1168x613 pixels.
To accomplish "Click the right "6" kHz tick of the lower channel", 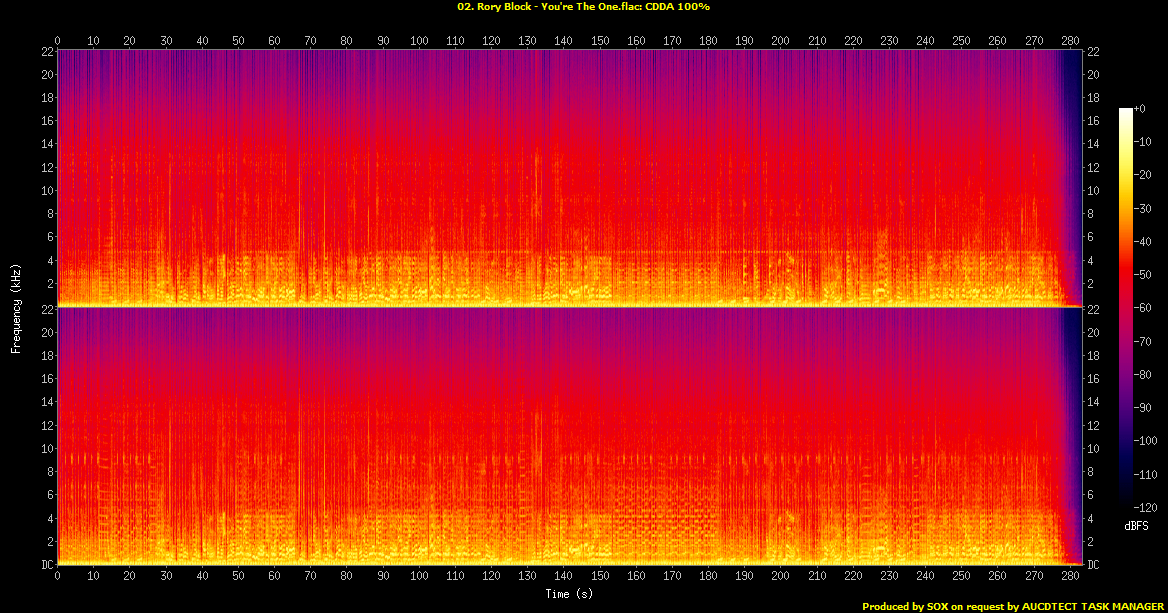I will tap(1089, 495).
